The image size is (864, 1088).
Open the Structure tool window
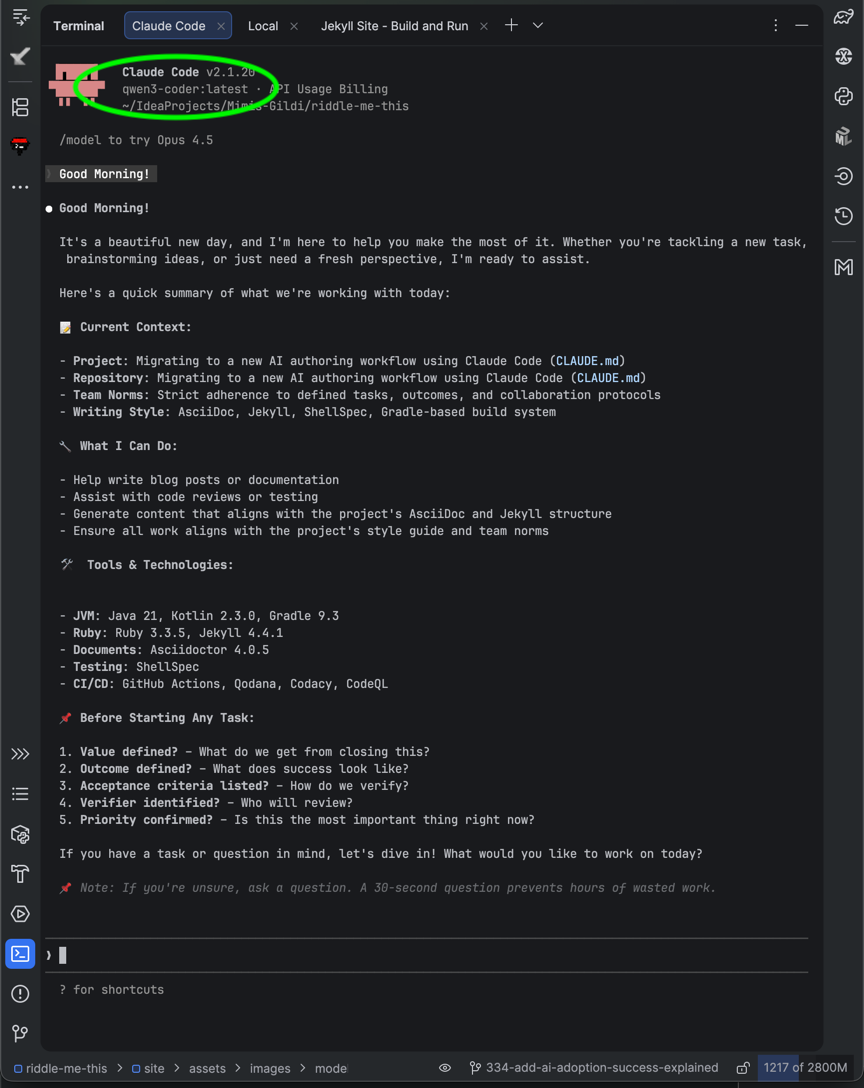(20, 107)
